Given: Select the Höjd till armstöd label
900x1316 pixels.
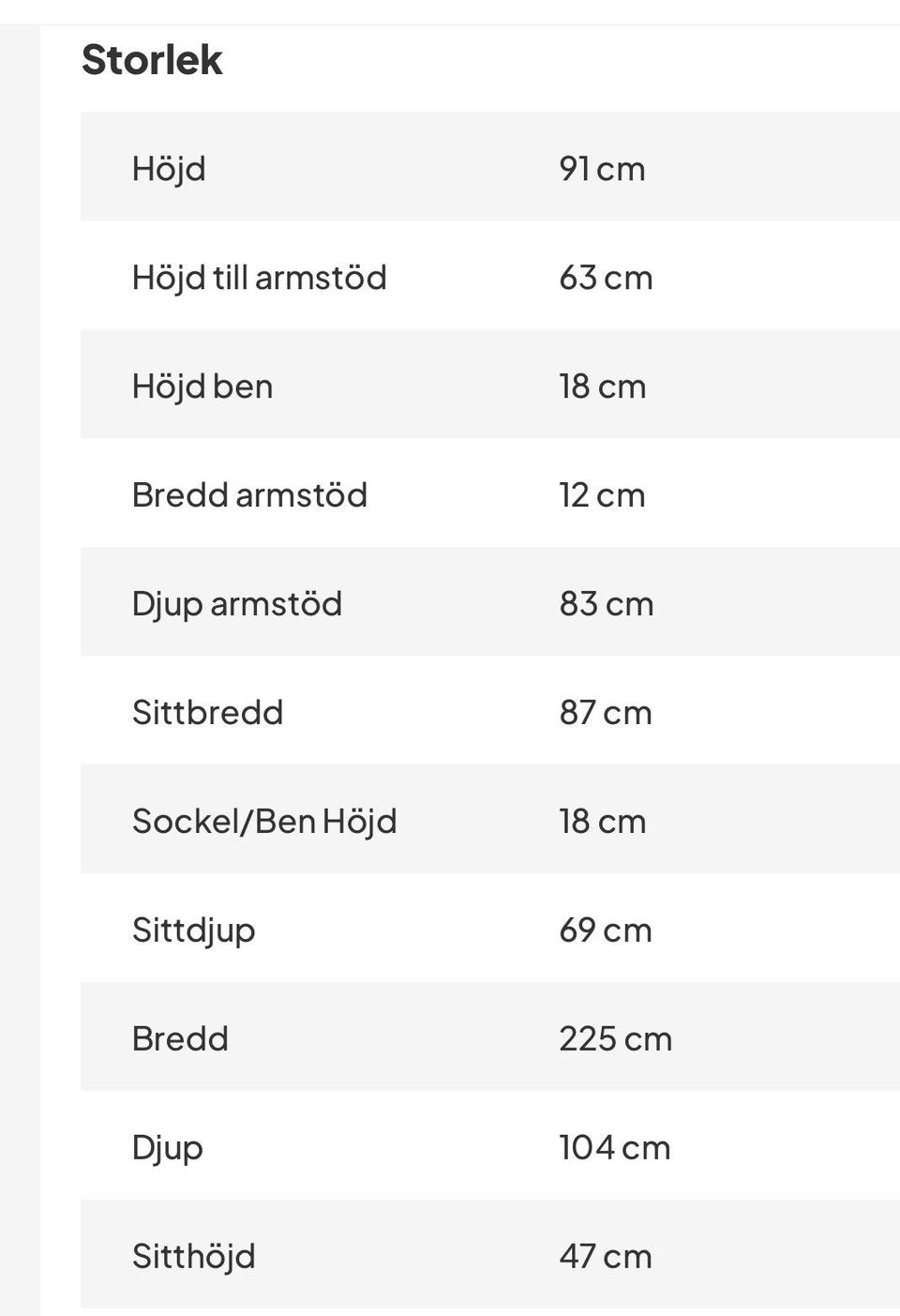Looking at the screenshot, I should click(259, 278).
